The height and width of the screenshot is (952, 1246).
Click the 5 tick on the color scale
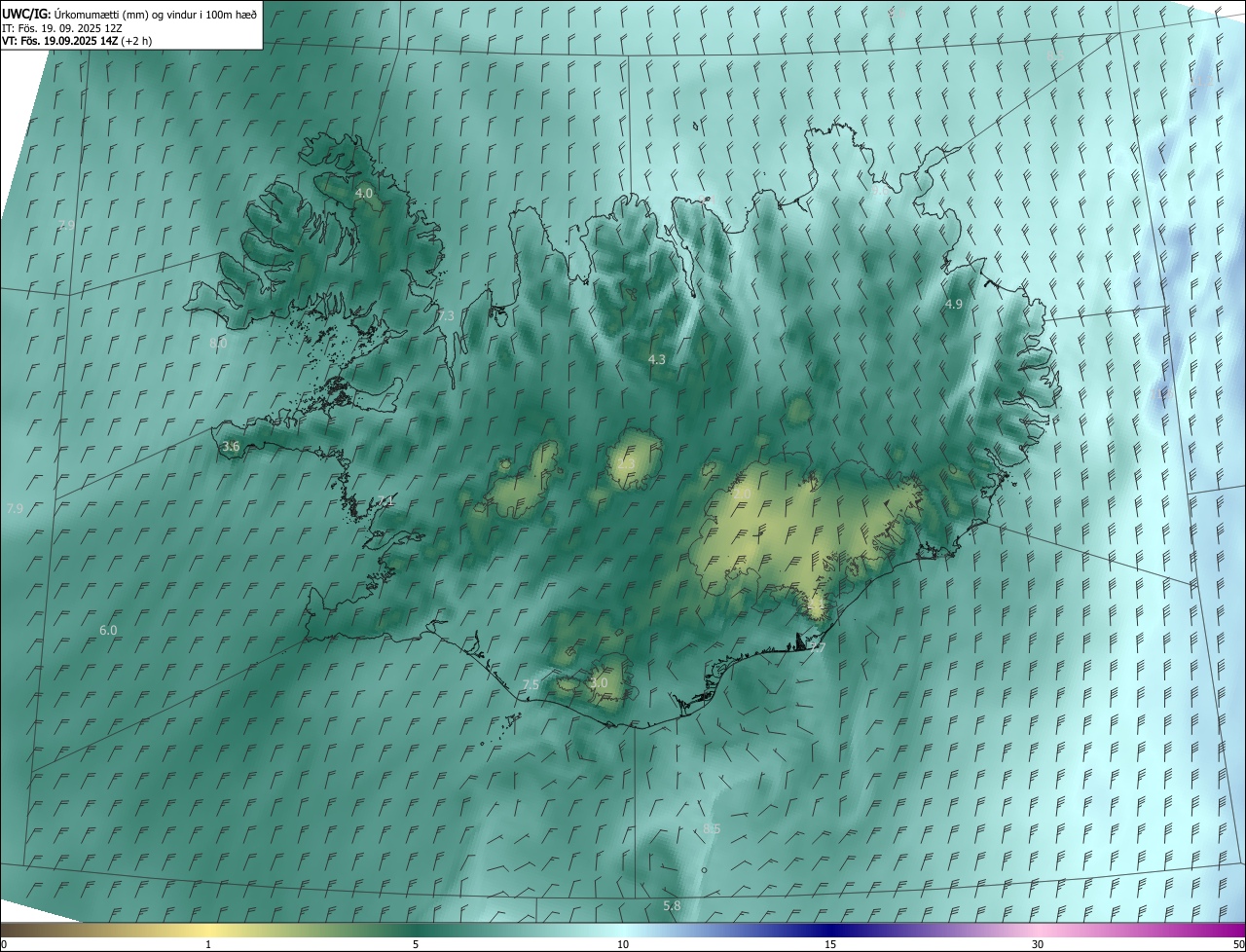tap(416, 944)
